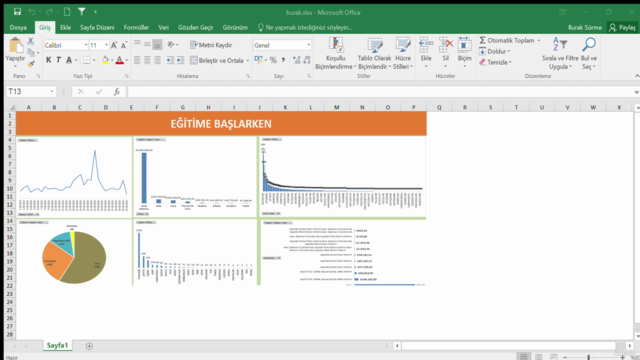
Task: Apply comma thousands separator style
Action: point(283,60)
